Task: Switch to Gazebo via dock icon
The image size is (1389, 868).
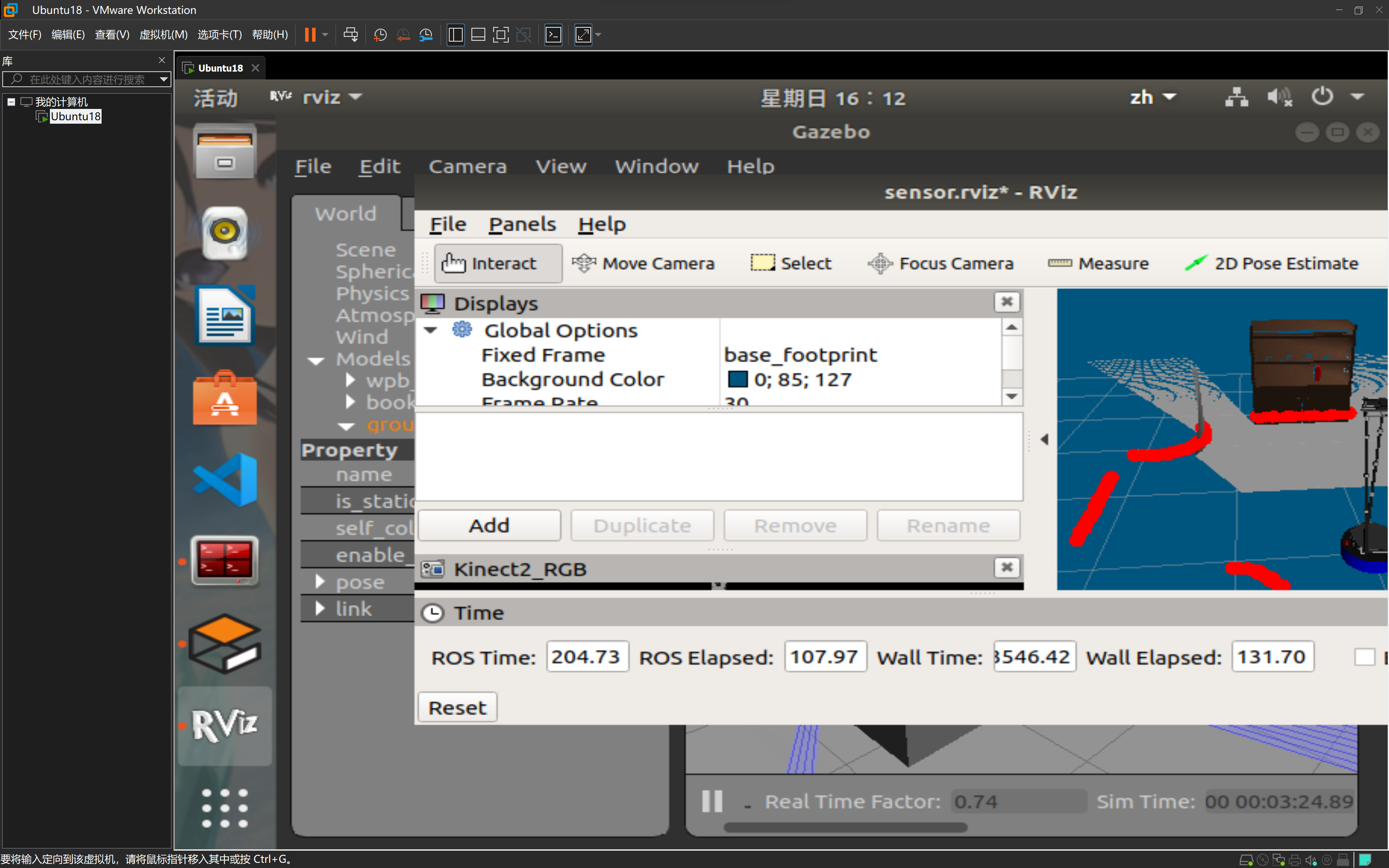Action: click(x=224, y=644)
